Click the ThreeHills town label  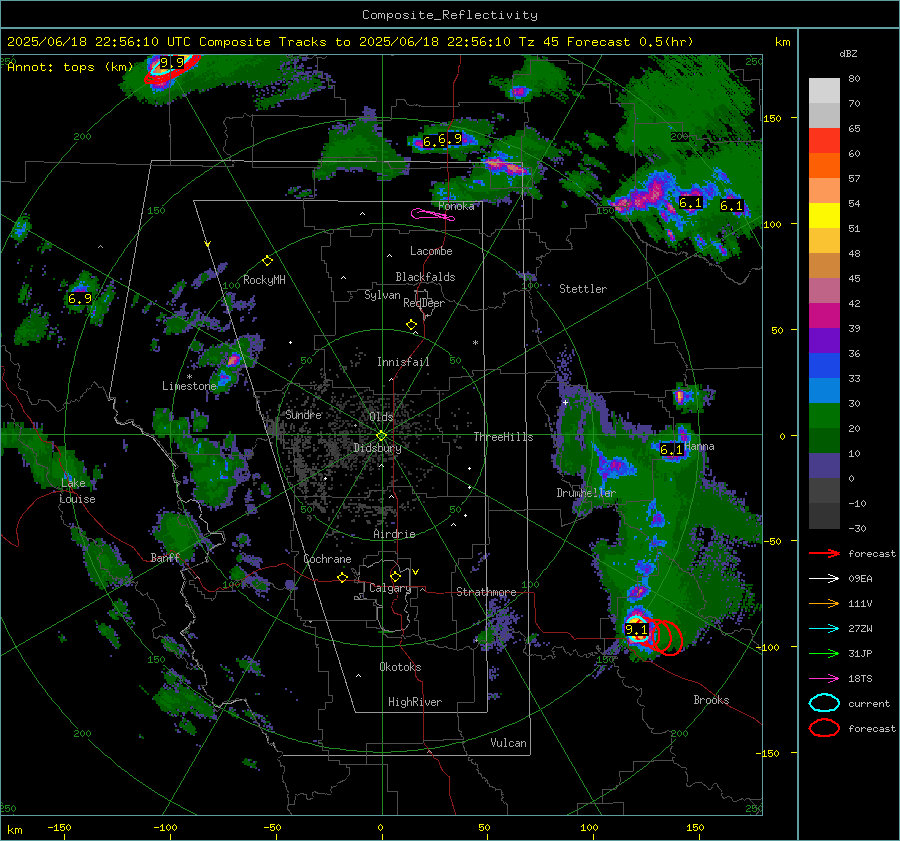click(x=503, y=437)
